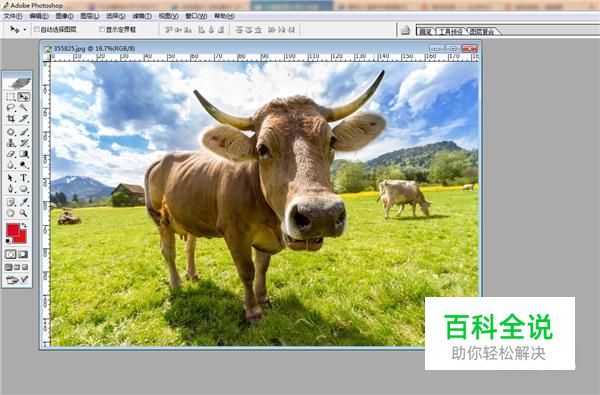Select the Hand tool

(x=11, y=213)
